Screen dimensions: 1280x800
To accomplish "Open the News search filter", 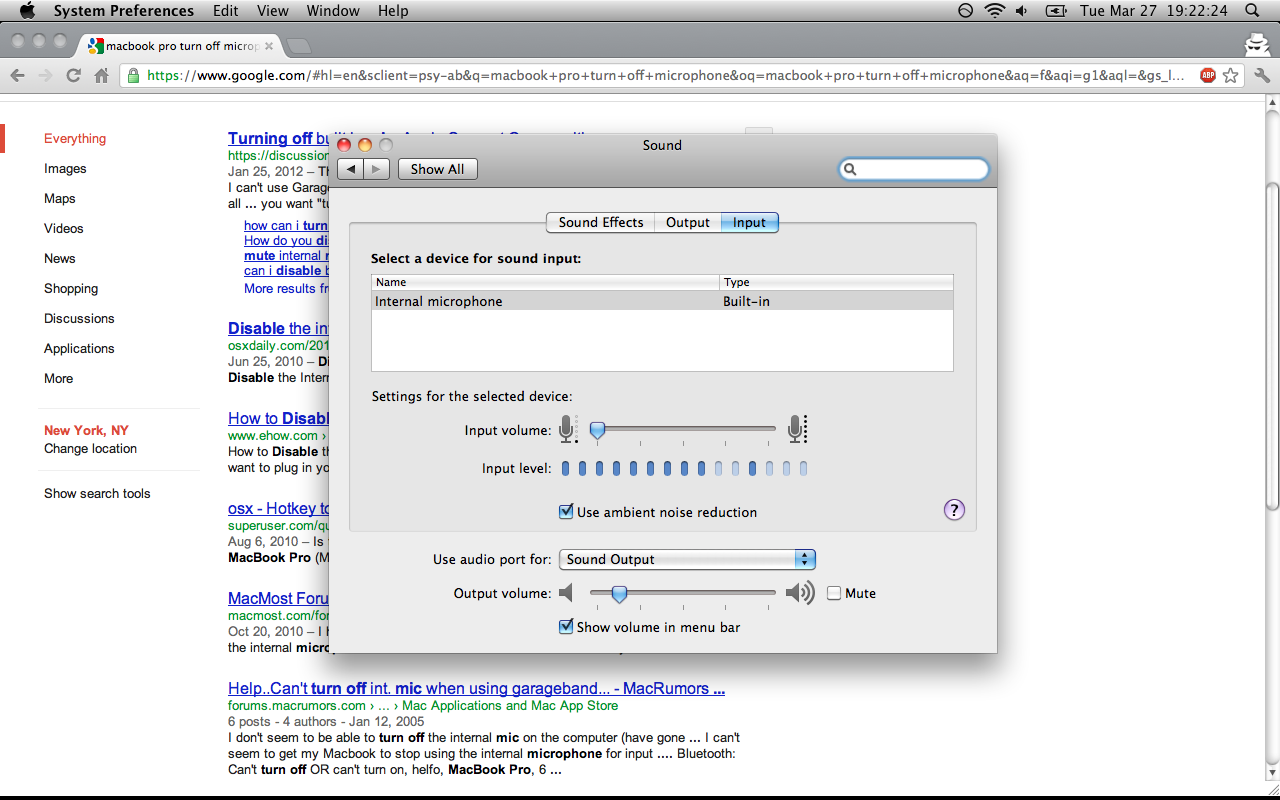I will tap(60, 258).
